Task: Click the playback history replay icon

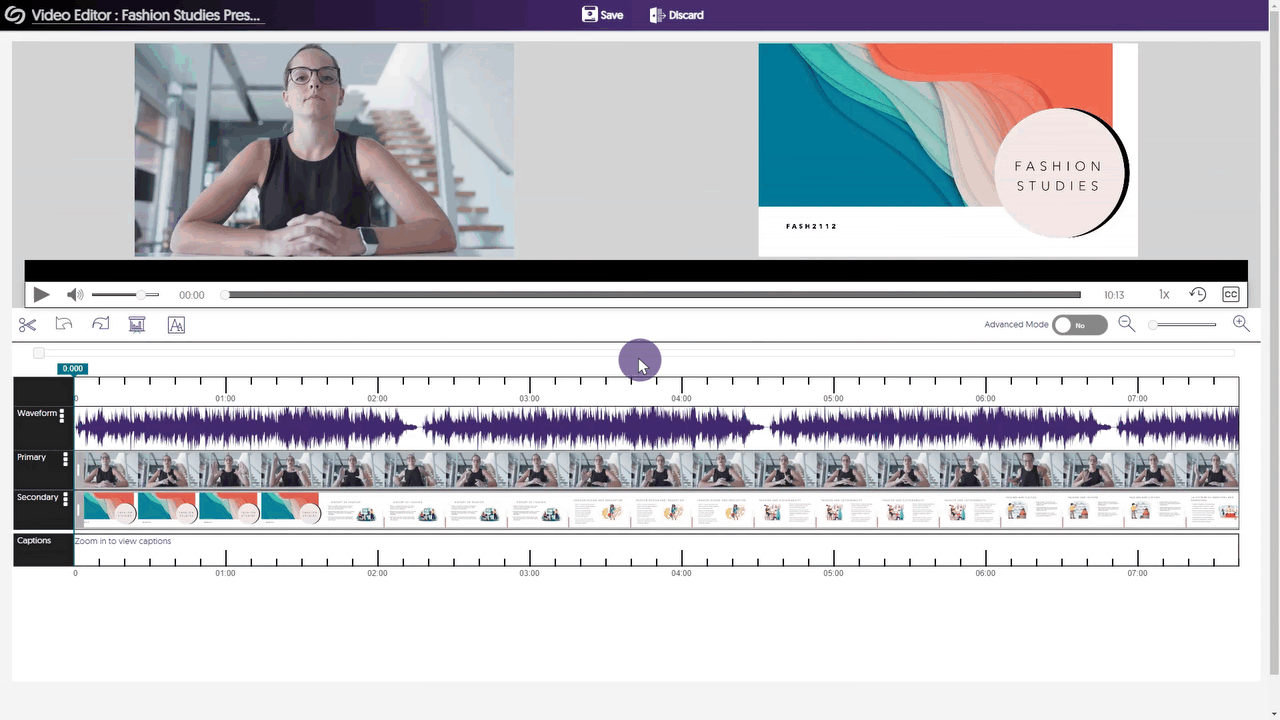Action: coord(1197,294)
